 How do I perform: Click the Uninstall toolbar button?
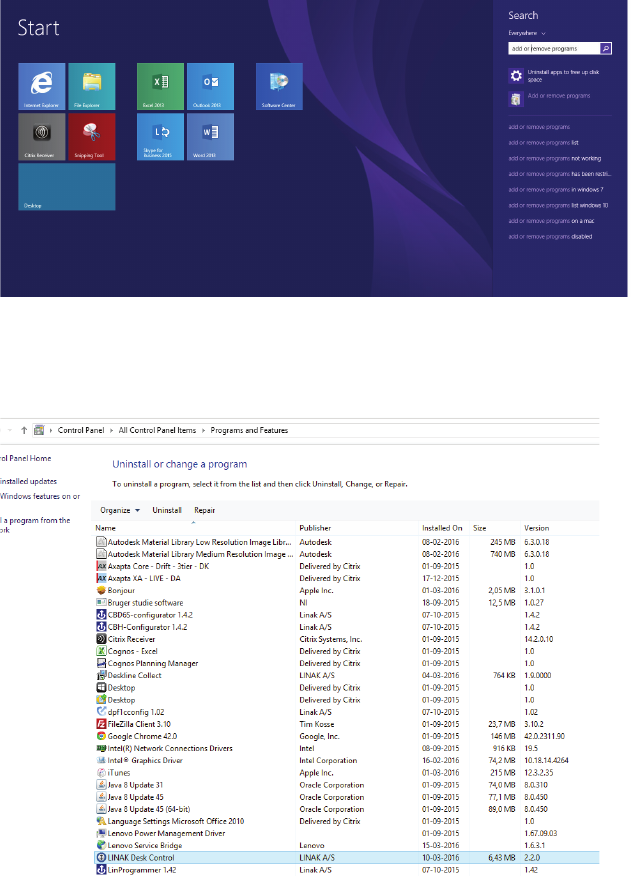[x=167, y=510]
